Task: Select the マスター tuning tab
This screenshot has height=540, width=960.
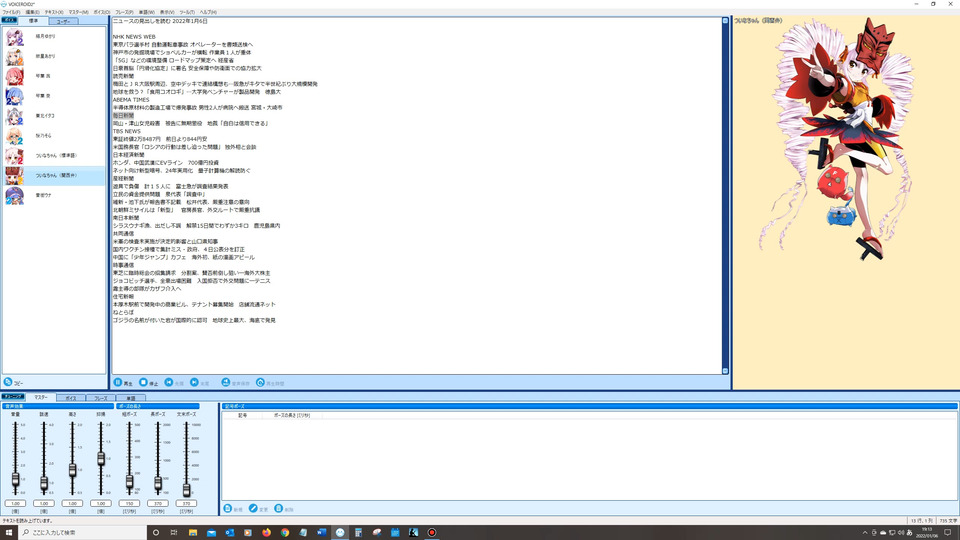Action: [x=41, y=397]
